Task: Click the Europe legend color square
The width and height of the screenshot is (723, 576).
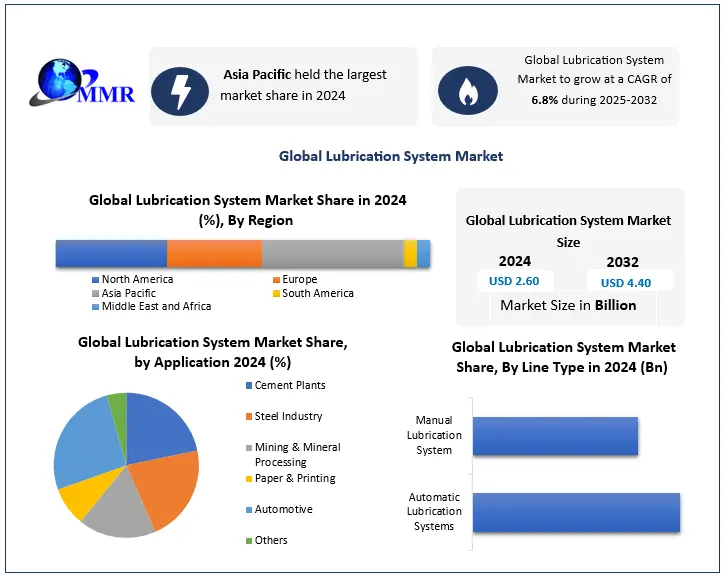Action: click(275, 280)
